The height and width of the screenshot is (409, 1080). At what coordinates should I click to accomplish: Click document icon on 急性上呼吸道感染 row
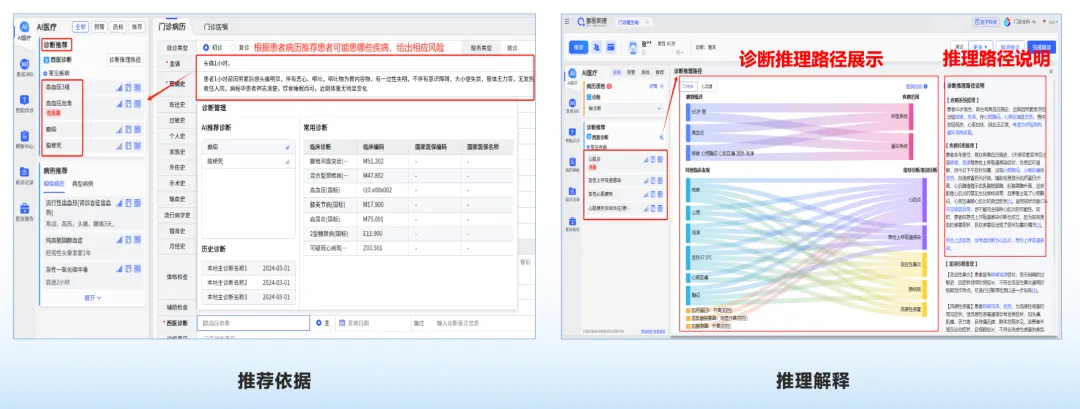653,180
